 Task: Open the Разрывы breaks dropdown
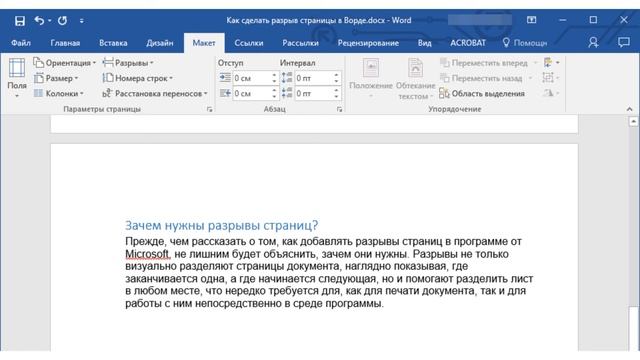tap(128, 63)
